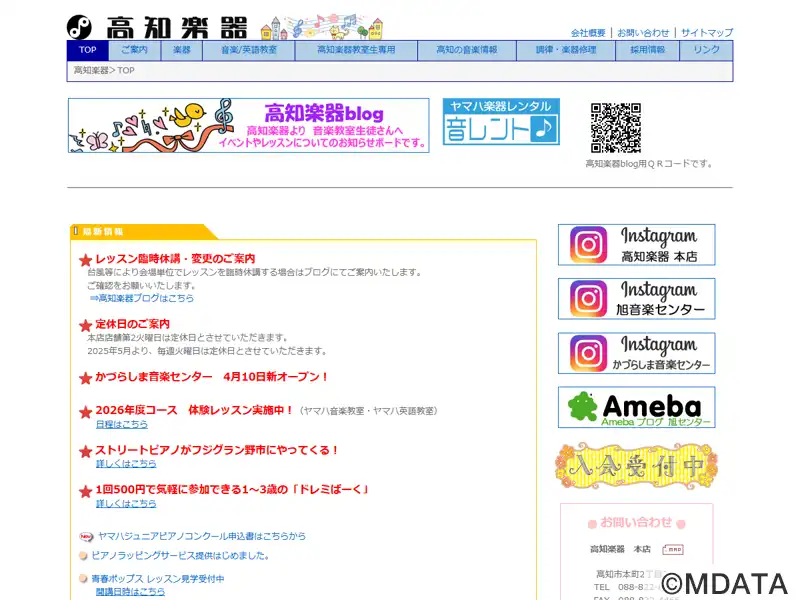Click 2026年度コース 体験レッスン実施中 heading
Image resolution: width=800 pixels, height=600 pixels.
194,410
